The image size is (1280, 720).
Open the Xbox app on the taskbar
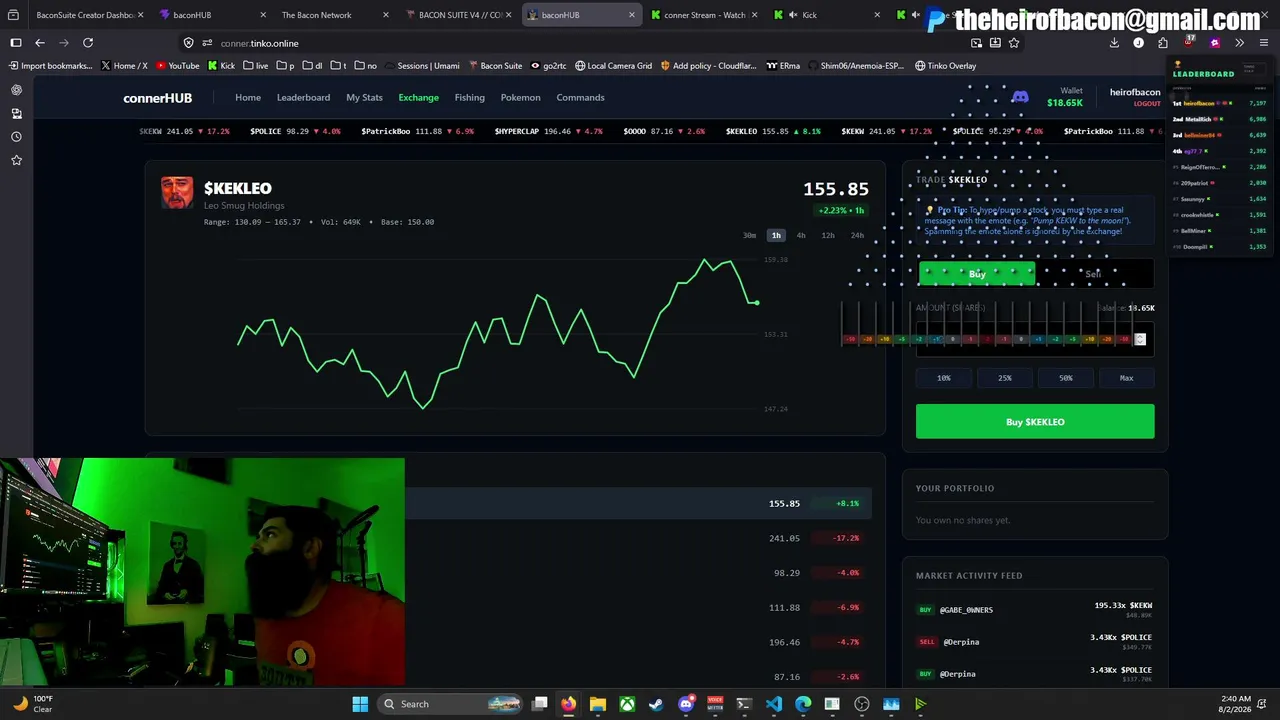point(627,704)
